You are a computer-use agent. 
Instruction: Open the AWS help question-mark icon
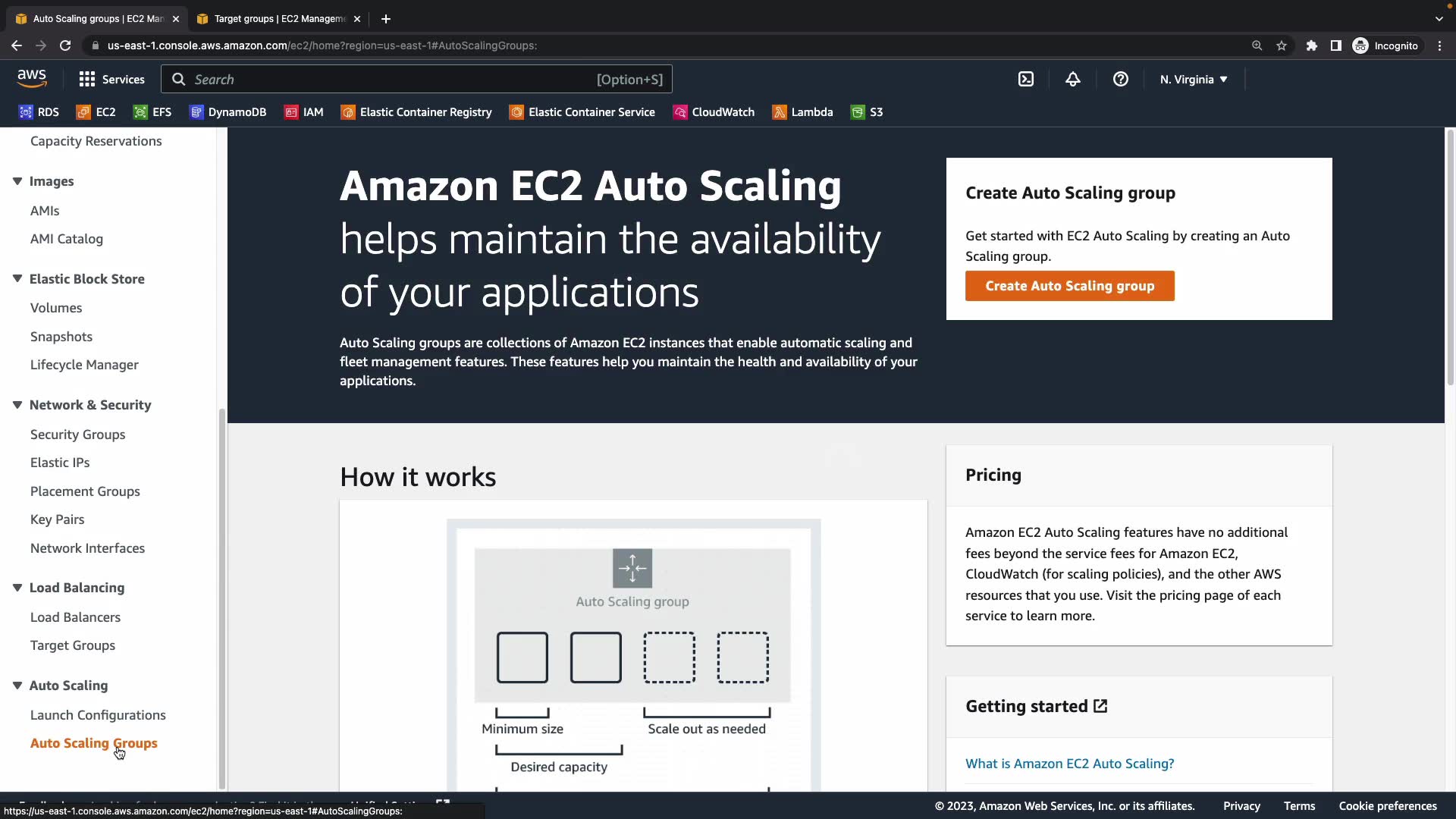[1120, 79]
